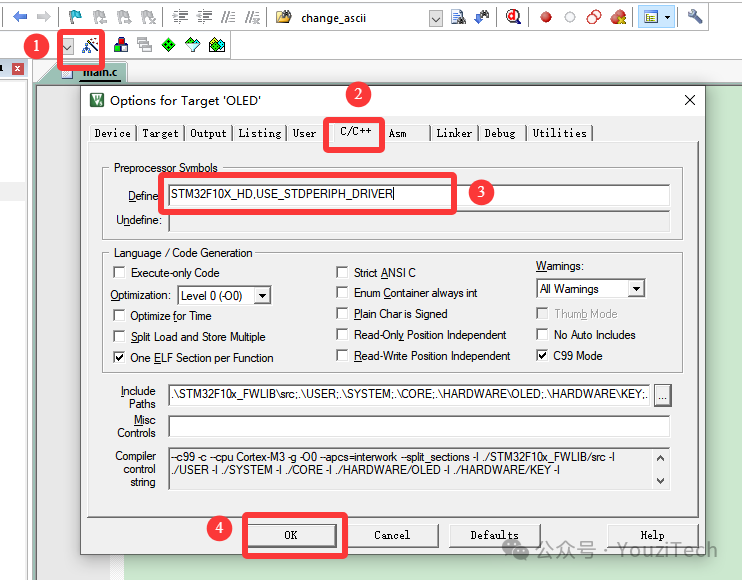Enable Optimize for Time
This screenshot has width=742, height=580.
119,316
